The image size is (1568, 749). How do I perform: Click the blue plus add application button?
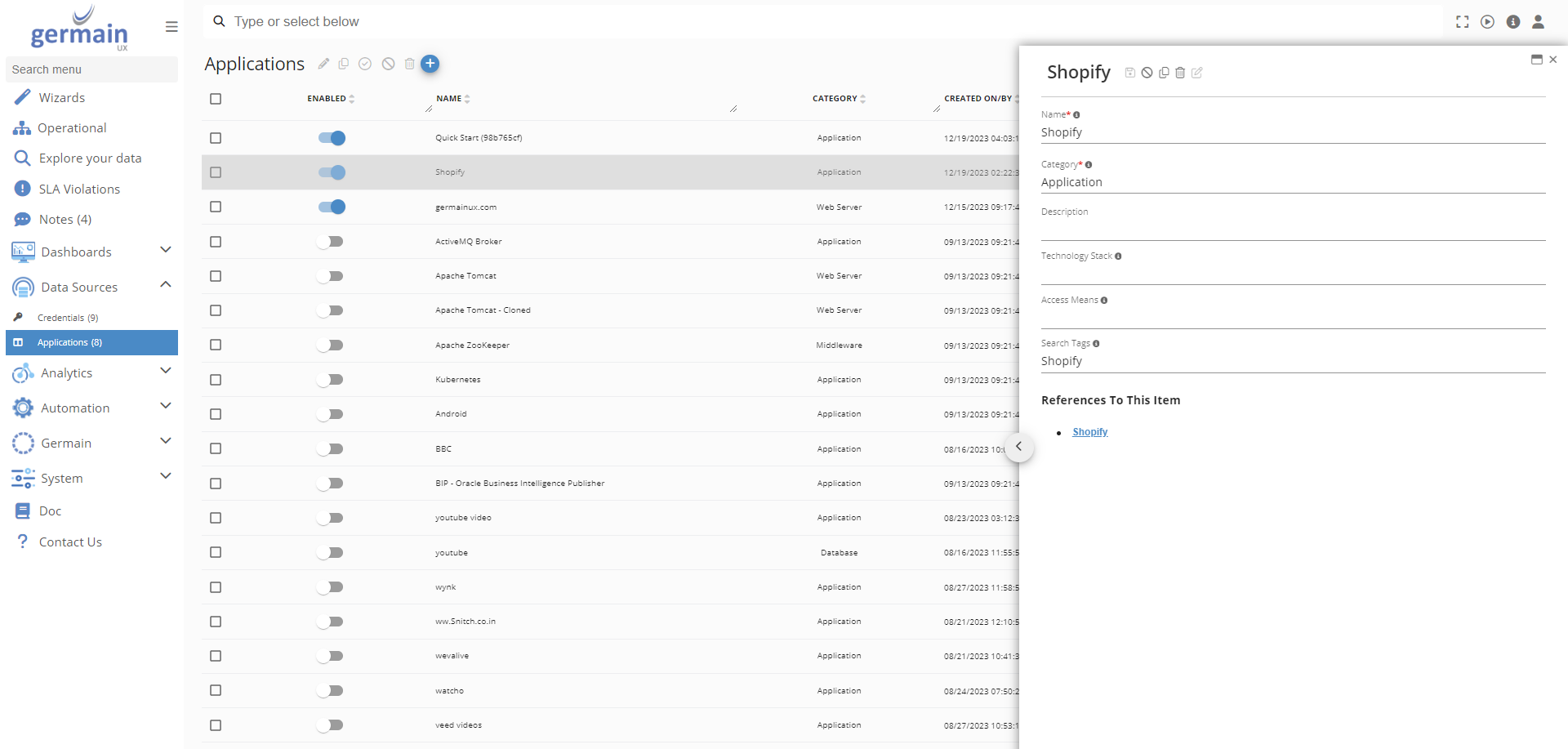click(x=430, y=64)
